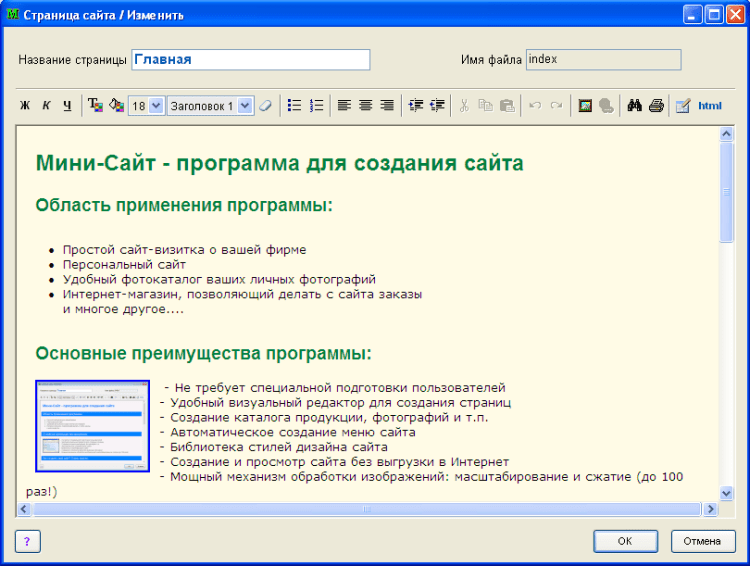Click the screenshot thumbnail in the editor
The image size is (750, 566).
click(92, 426)
